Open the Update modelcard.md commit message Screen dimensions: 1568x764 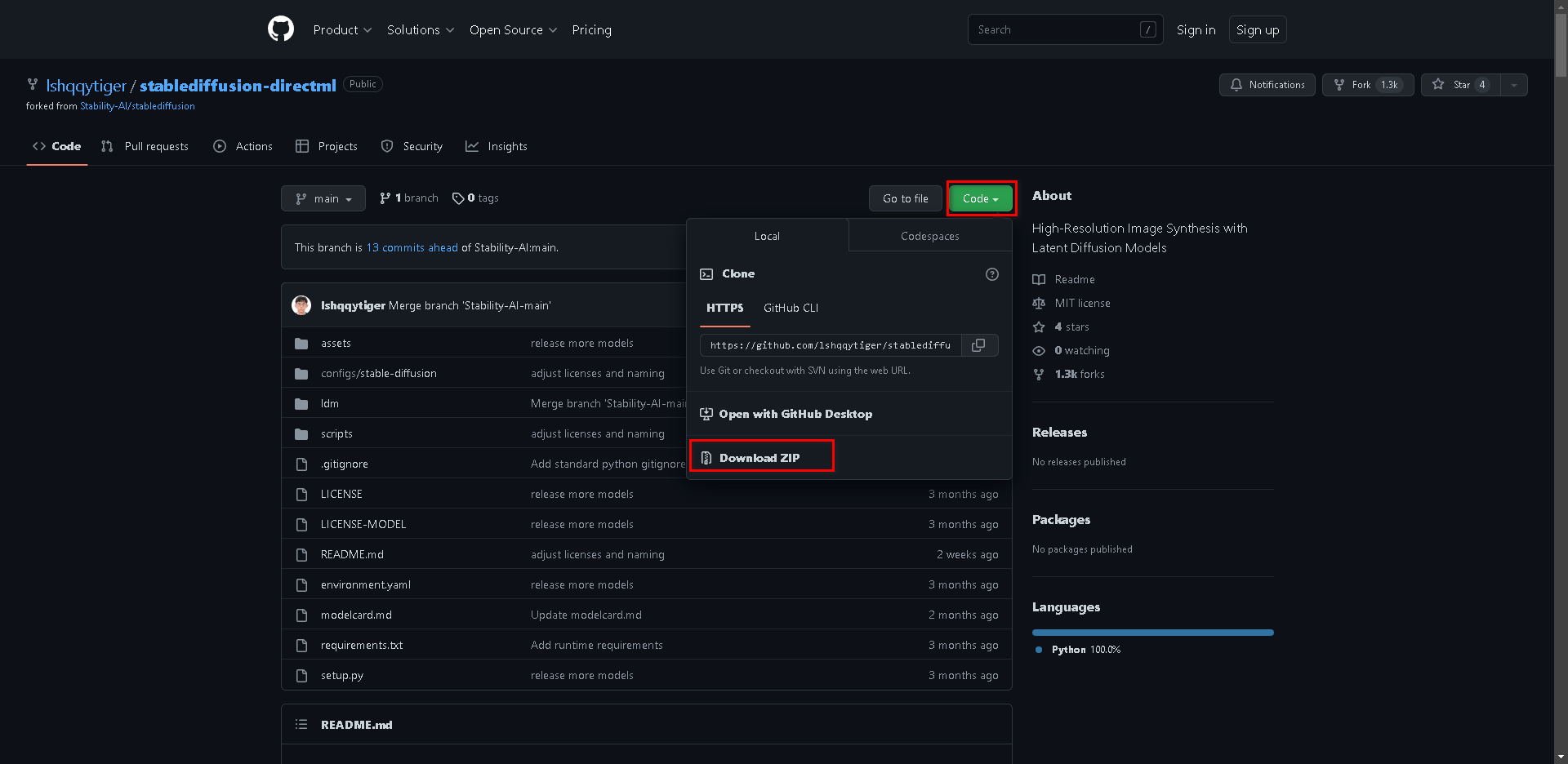pos(586,615)
